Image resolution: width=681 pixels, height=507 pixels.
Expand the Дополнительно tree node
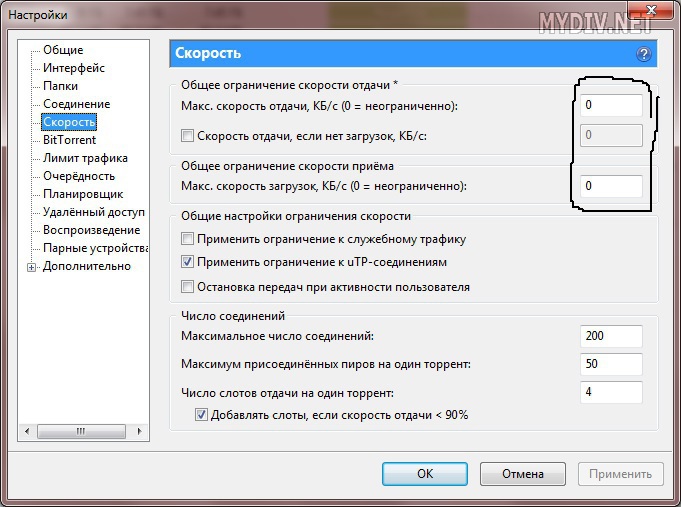(x=31, y=267)
